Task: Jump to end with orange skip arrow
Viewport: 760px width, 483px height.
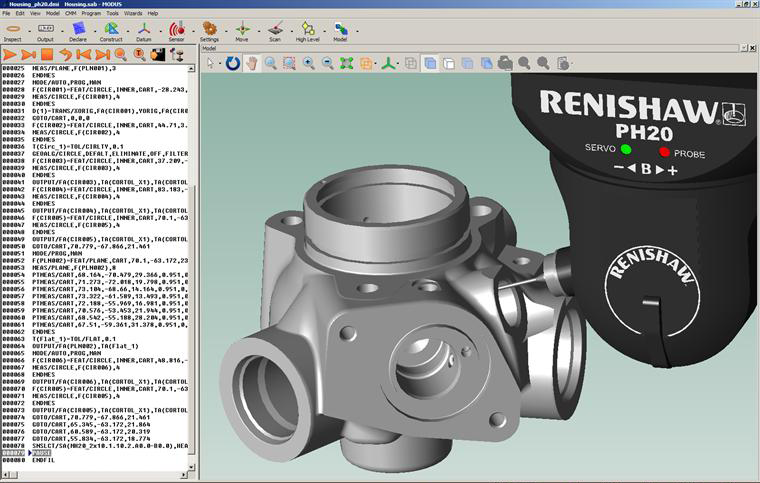Action: pyautogui.click(x=102, y=55)
